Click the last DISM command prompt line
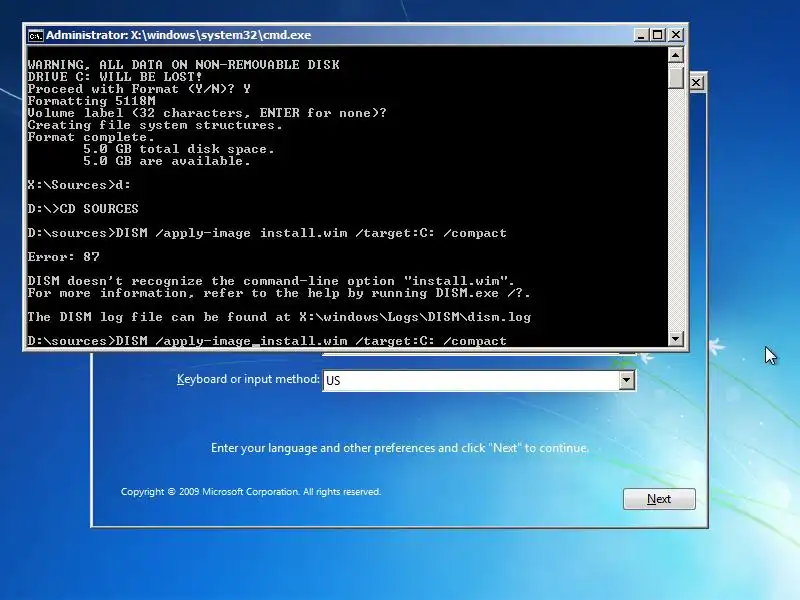Screen dimensions: 800x600 coord(267,340)
